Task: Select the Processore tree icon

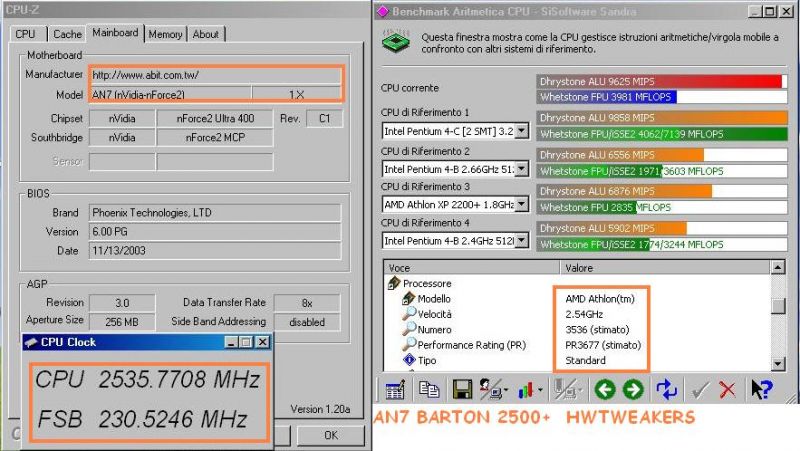Action: pos(394,283)
